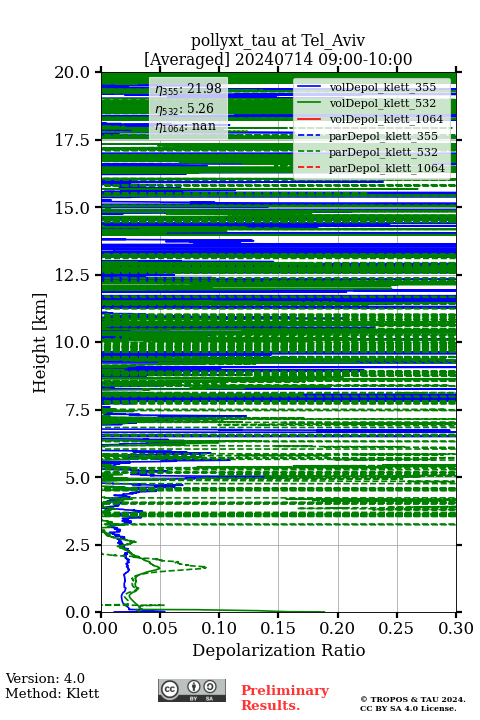Click the dashed red parDepol_klett_1064 legend line
This screenshot has width=480, height=720.
[x=309, y=168]
